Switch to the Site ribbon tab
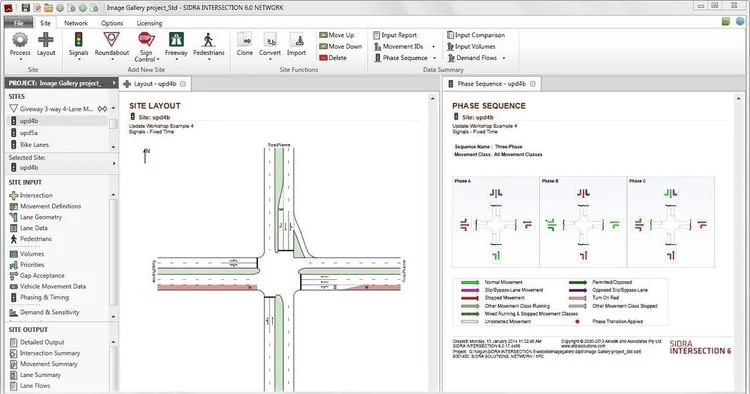750x394 pixels. pos(45,23)
